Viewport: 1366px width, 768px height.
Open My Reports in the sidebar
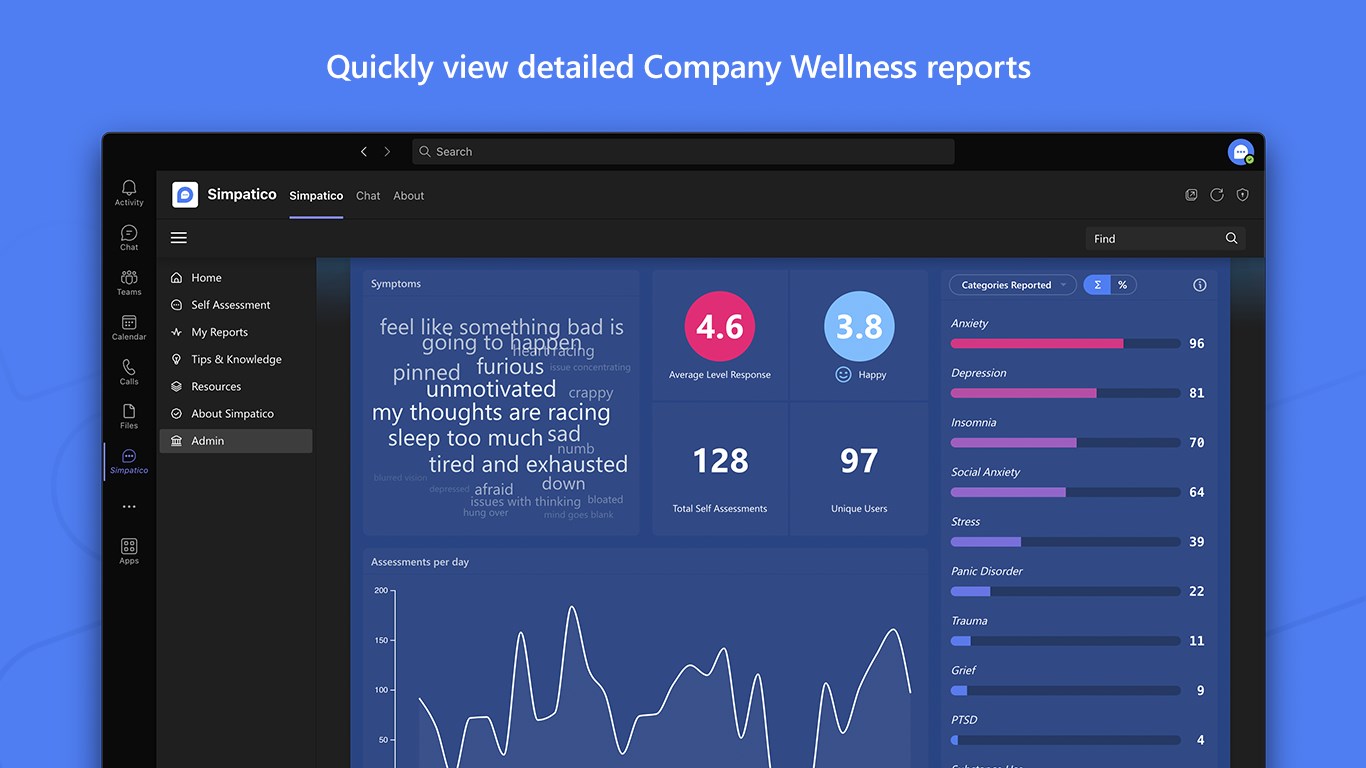pos(236,332)
